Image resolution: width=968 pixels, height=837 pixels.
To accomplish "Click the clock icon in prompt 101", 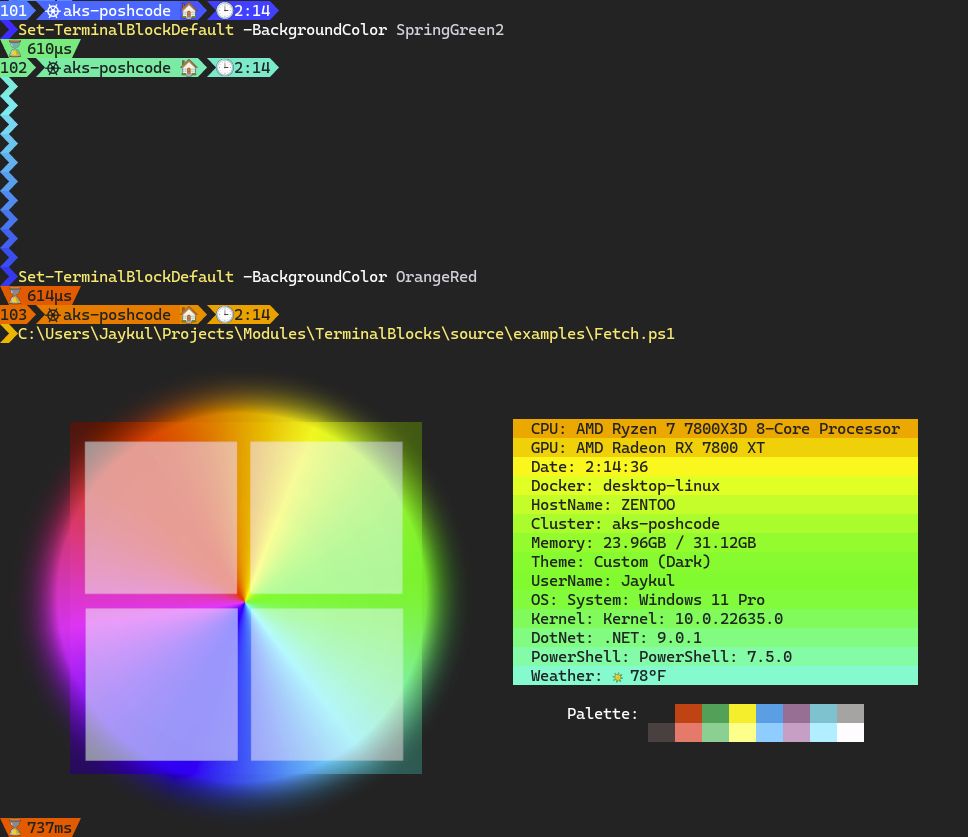I will pos(225,10).
